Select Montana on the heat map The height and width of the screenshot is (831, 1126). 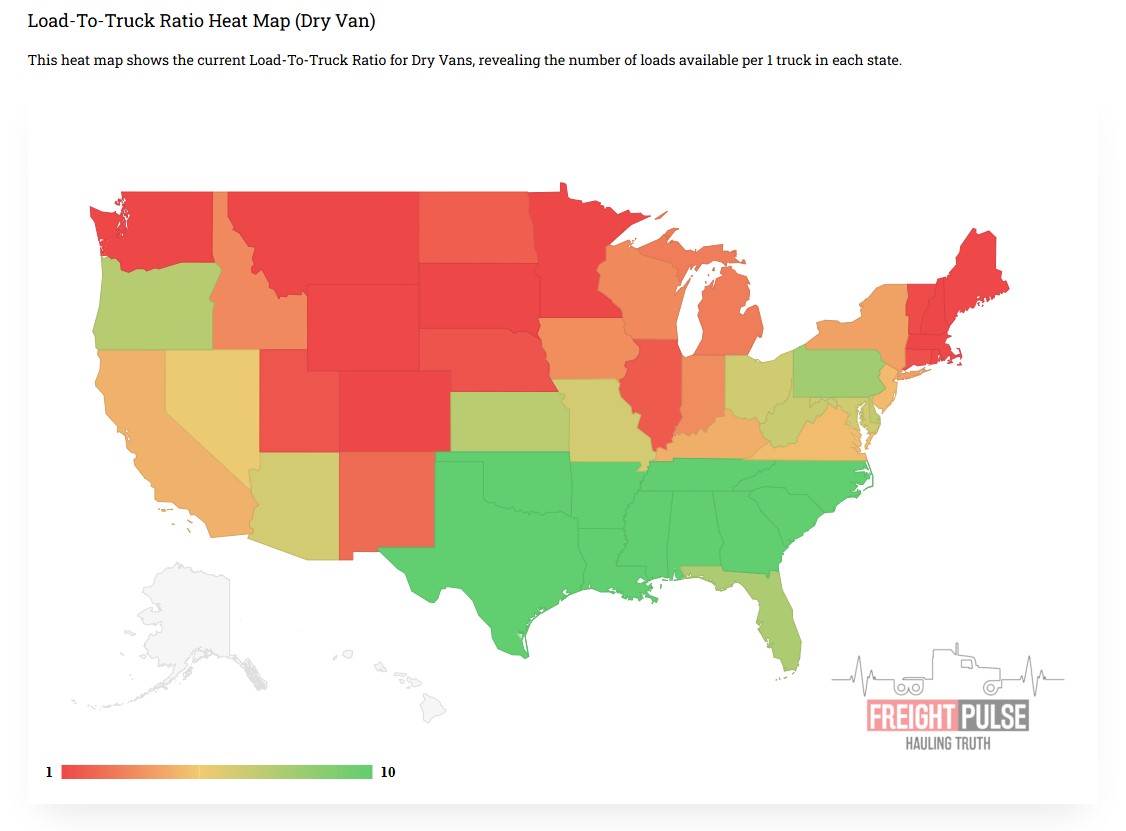[330, 235]
